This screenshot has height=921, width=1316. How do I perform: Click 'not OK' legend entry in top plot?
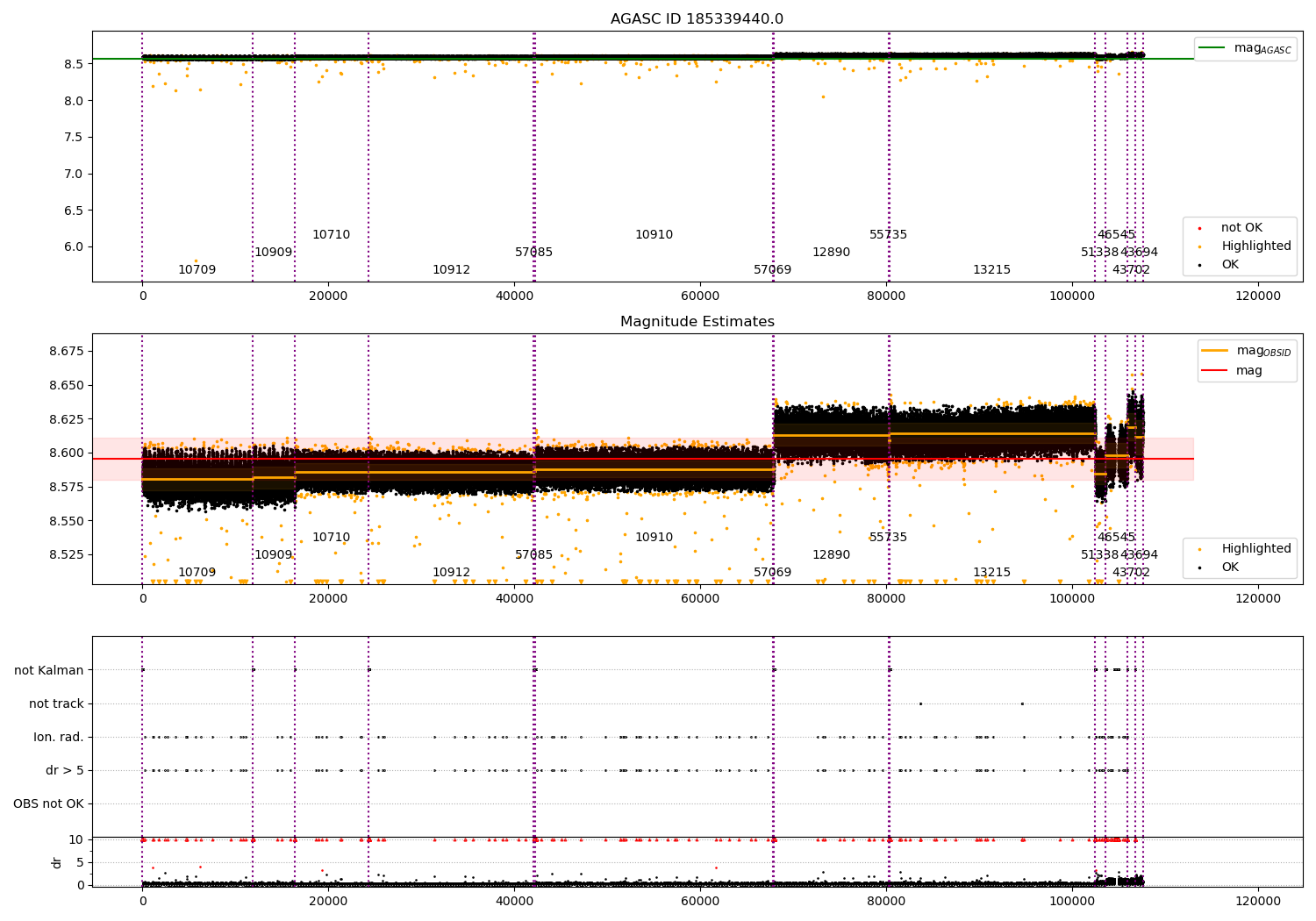1241,228
